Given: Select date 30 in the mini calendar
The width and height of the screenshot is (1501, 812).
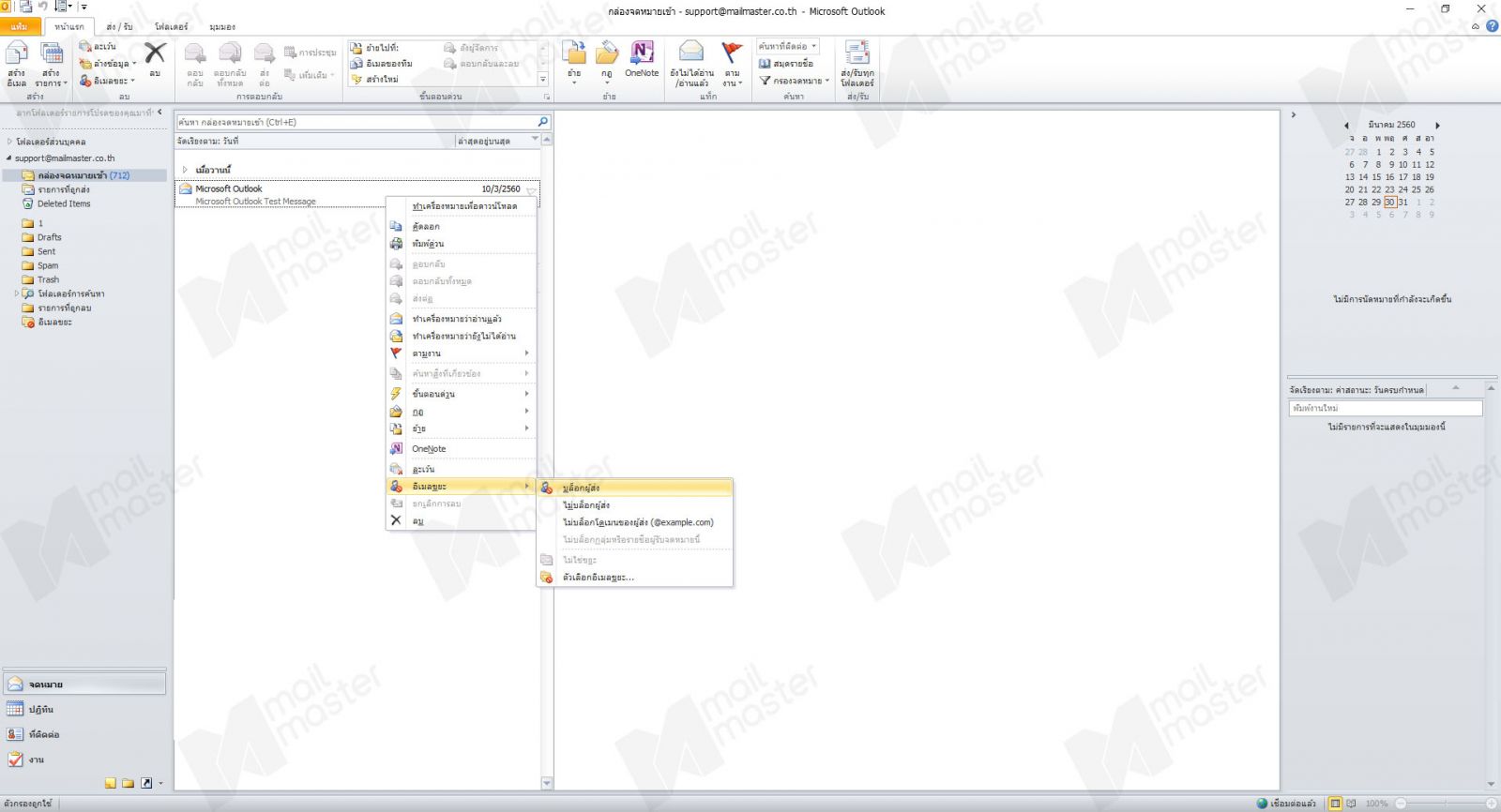Looking at the screenshot, I should point(1390,202).
